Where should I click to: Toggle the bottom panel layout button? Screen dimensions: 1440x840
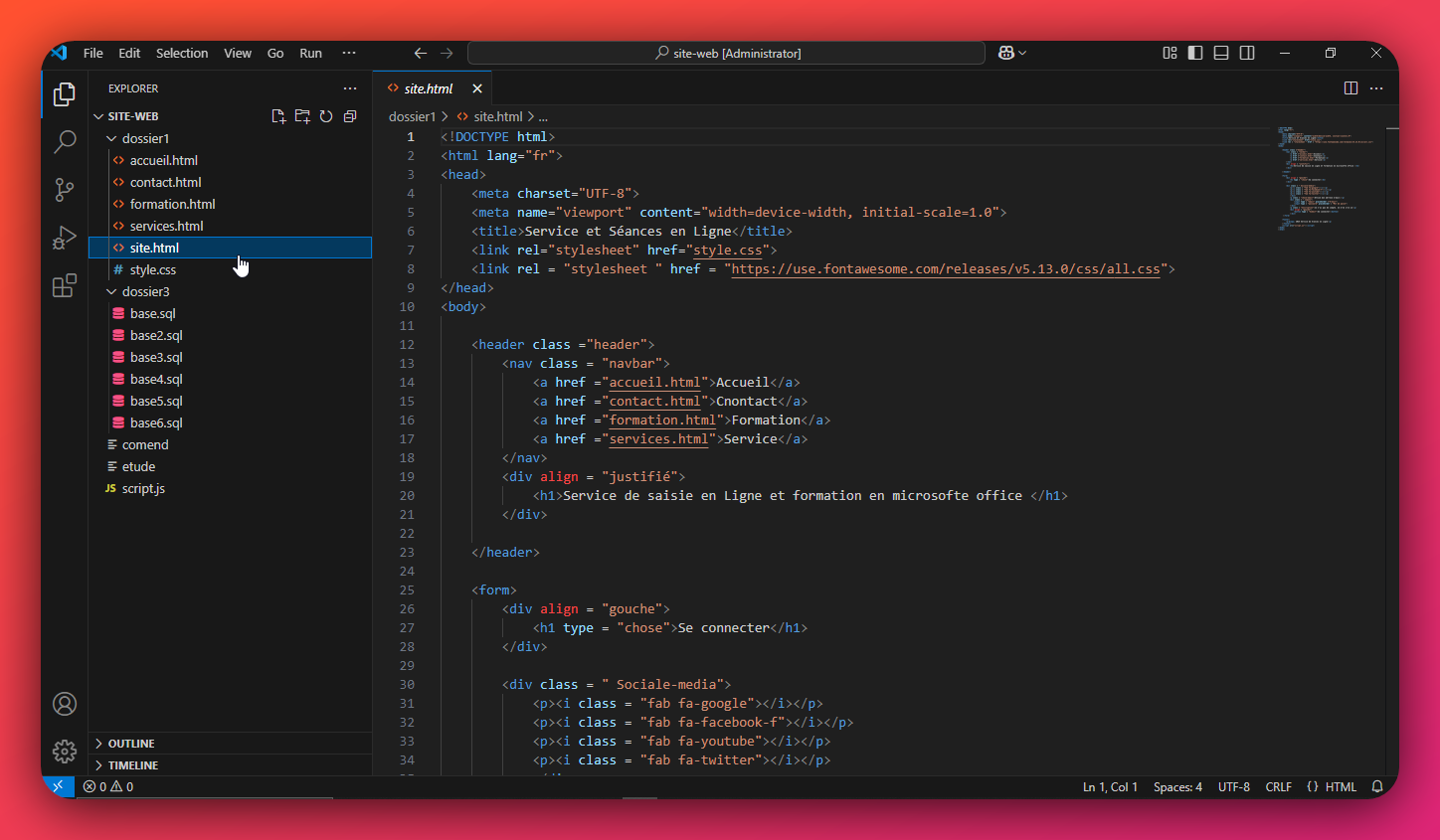(1221, 53)
